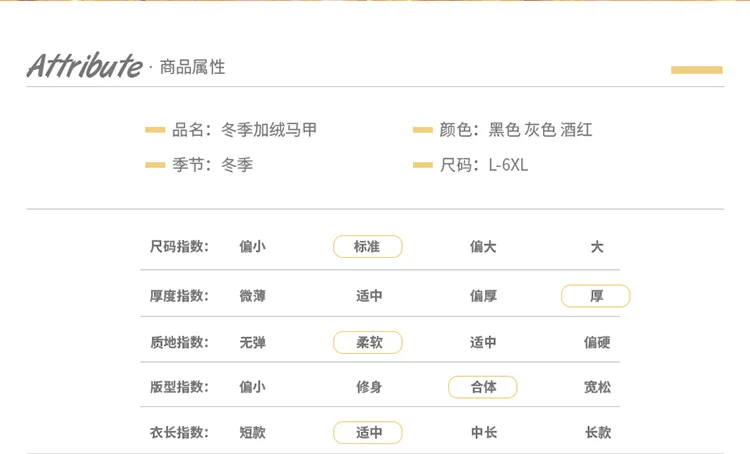Click the 偏硬 texture option
The height and width of the screenshot is (454, 750).
coord(597,343)
